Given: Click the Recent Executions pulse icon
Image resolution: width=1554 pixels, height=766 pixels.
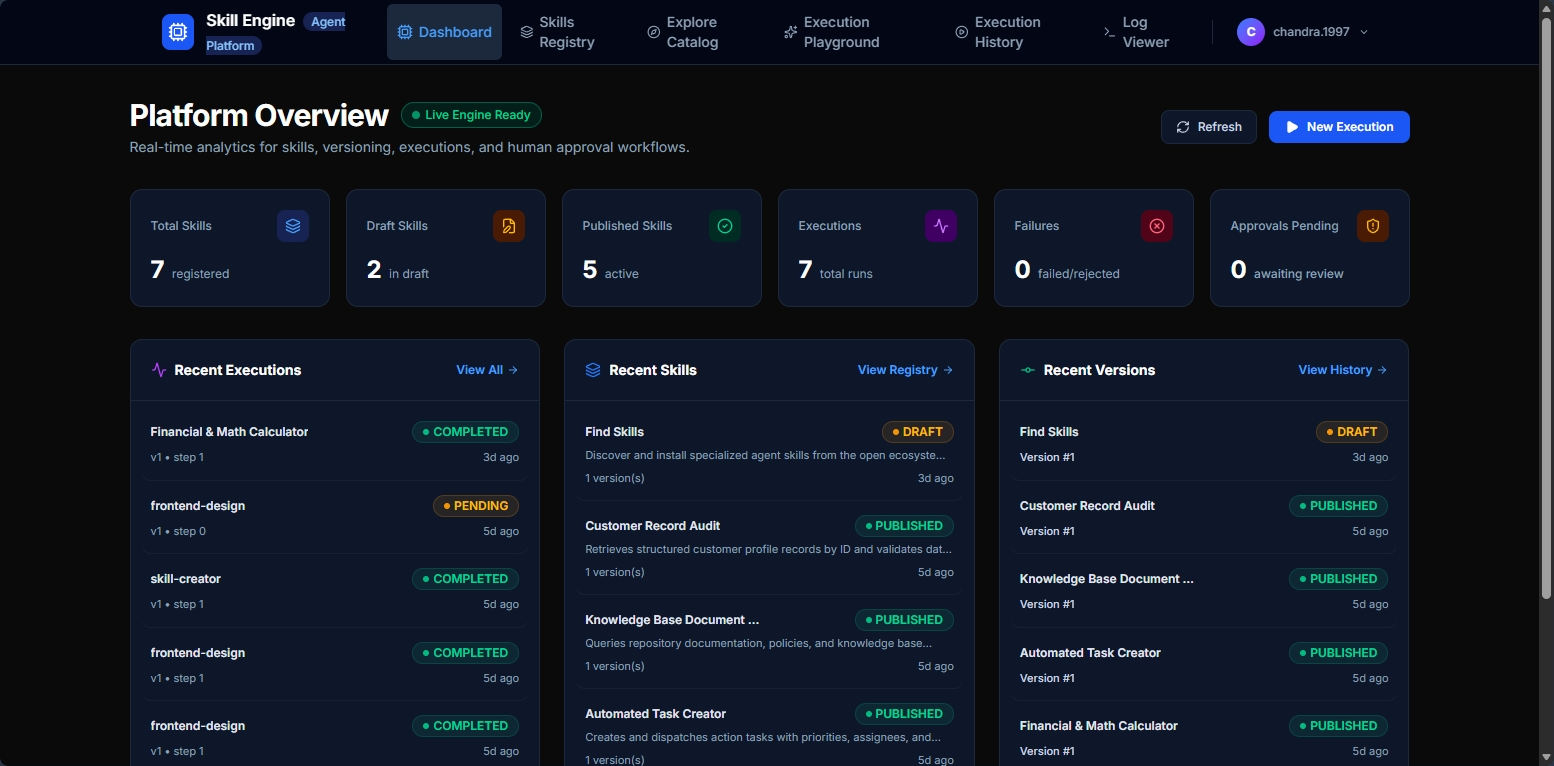Looking at the screenshot, I should 159,370.
